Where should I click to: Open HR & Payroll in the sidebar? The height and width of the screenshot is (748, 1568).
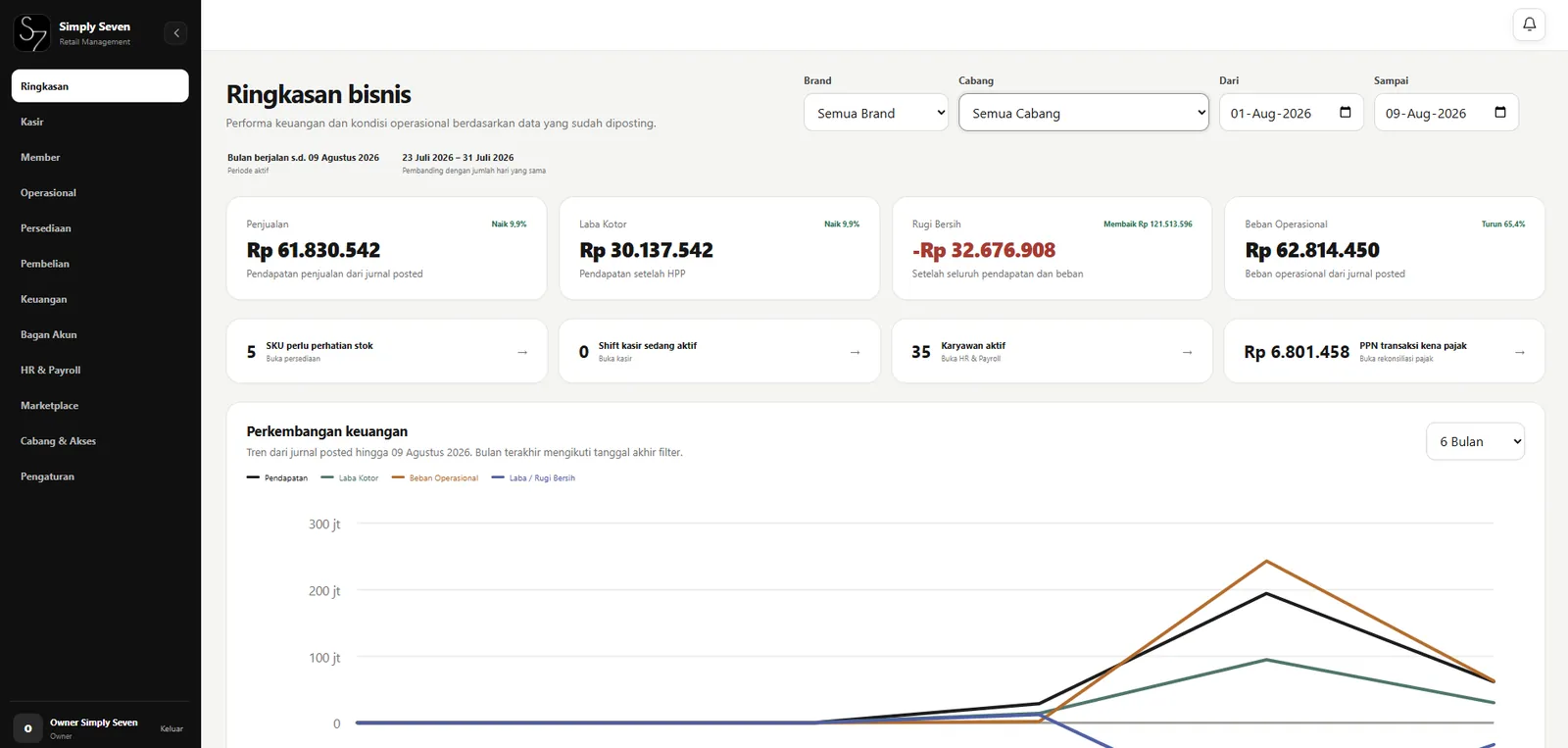(x=100, y=371)
